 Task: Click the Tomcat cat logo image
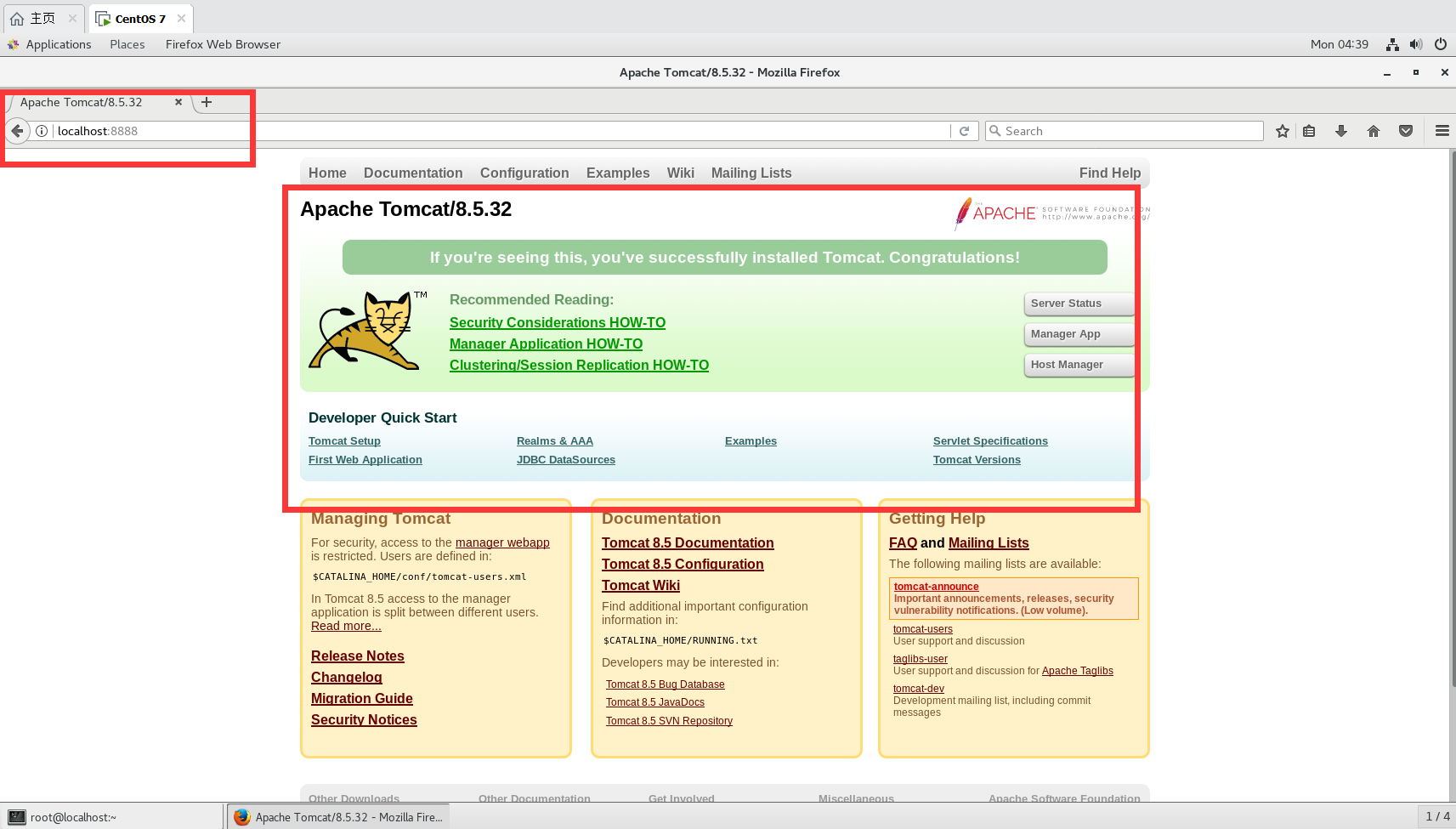368,331
